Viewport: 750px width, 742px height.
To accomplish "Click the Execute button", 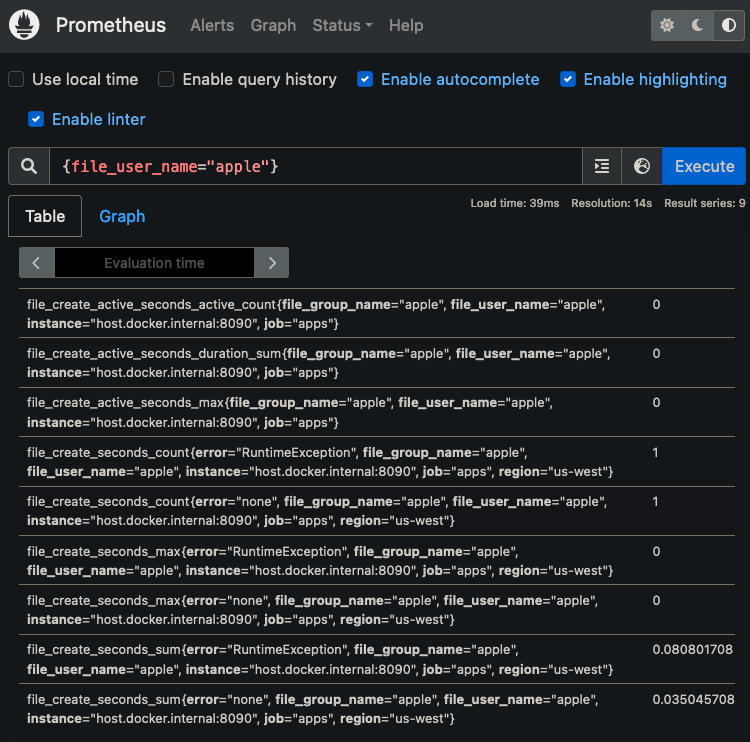I will point(704,166).
